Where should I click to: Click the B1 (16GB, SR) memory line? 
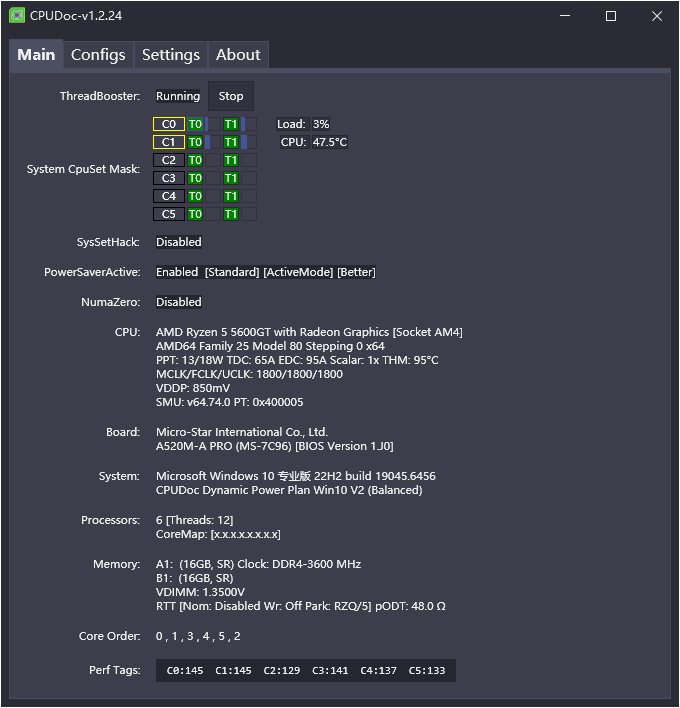point(195,578)
